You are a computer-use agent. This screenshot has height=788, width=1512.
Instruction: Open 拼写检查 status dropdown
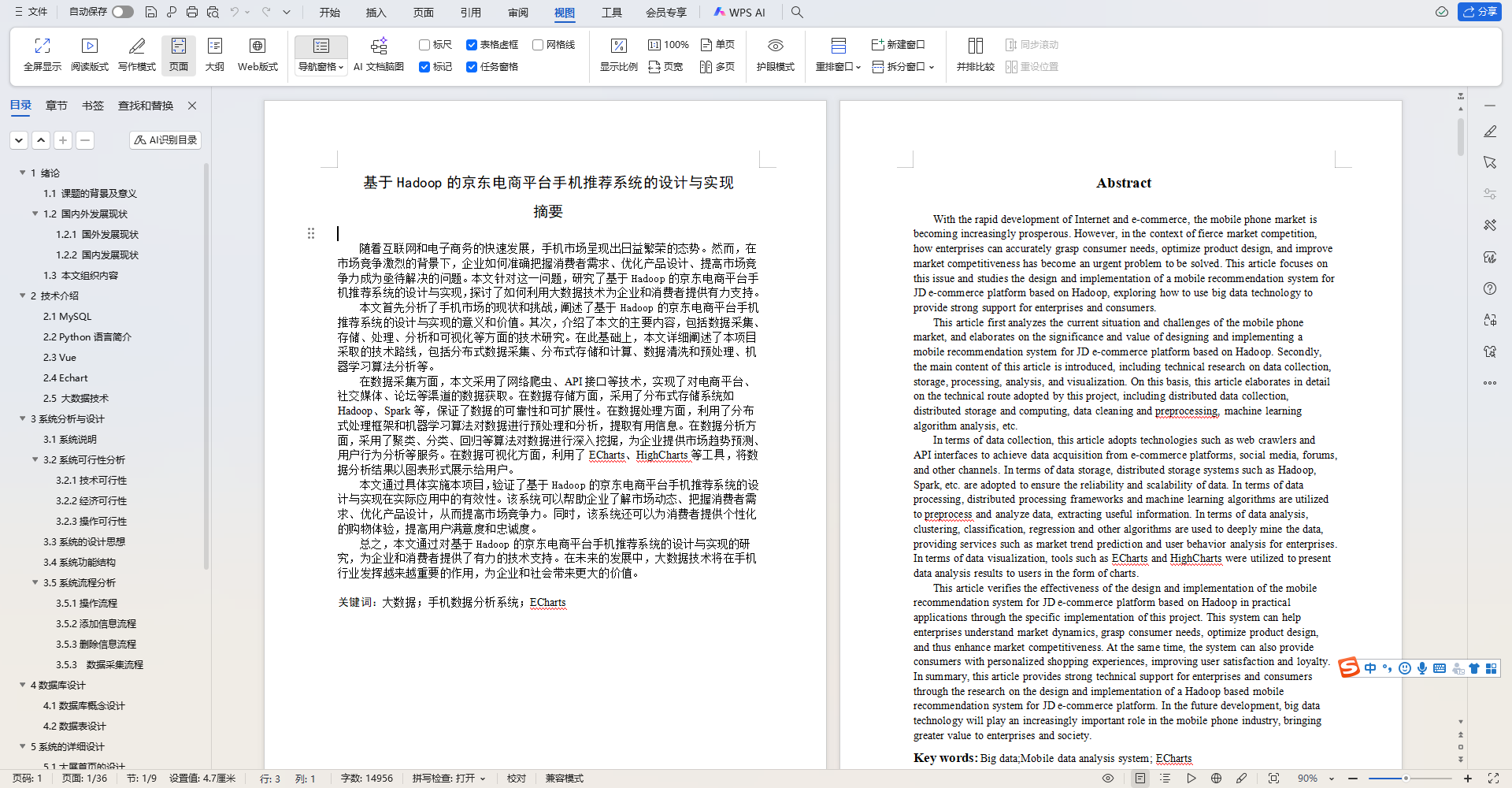pos(449,779)
